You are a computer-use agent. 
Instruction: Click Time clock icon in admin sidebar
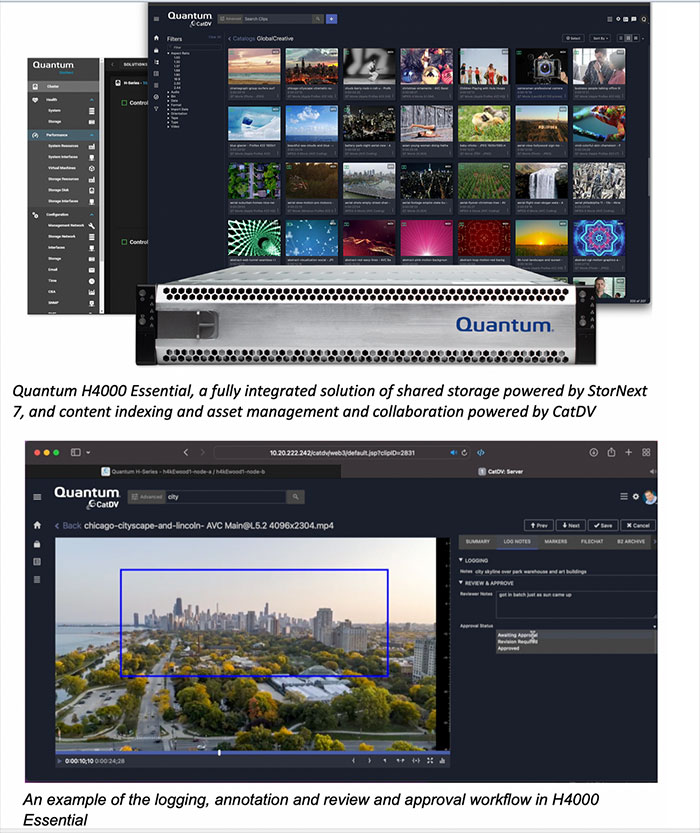pos(91,281)
